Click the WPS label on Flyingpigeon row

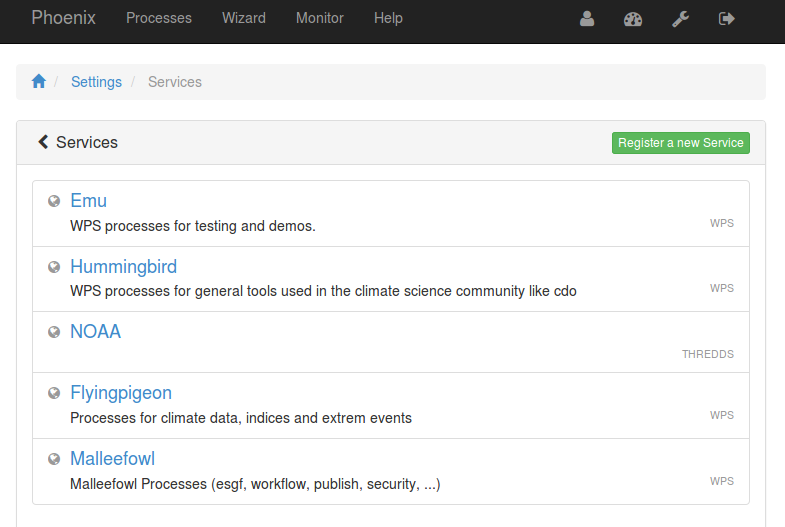721,415
